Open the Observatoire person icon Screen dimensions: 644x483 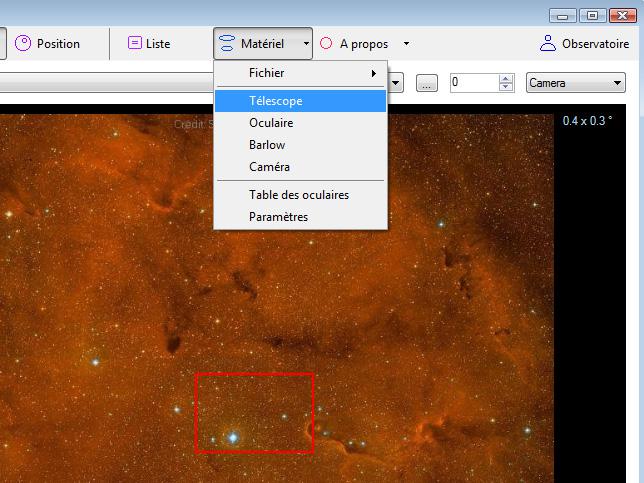click(548, 43)
